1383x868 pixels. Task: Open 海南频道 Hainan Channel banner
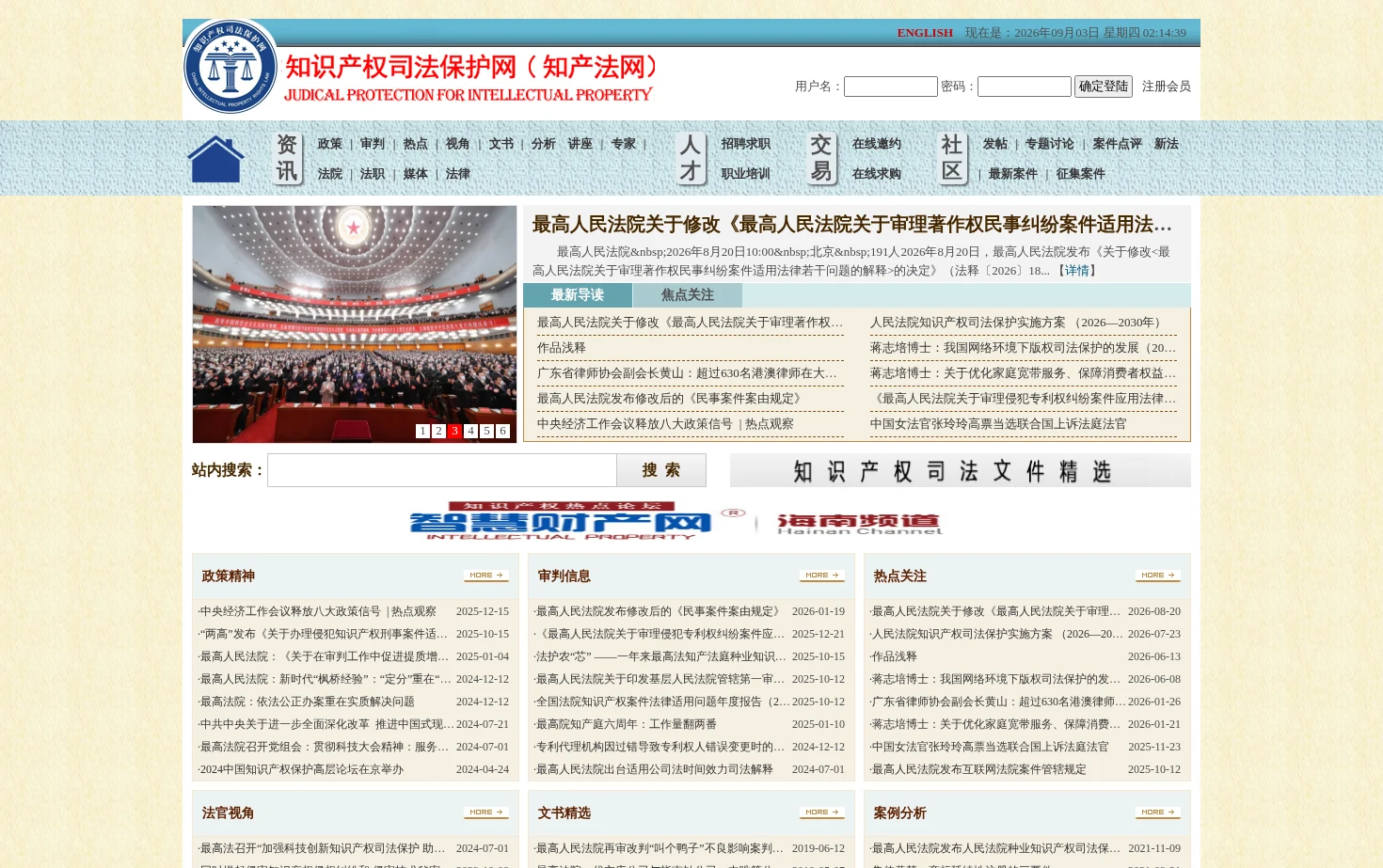(859, 524)
